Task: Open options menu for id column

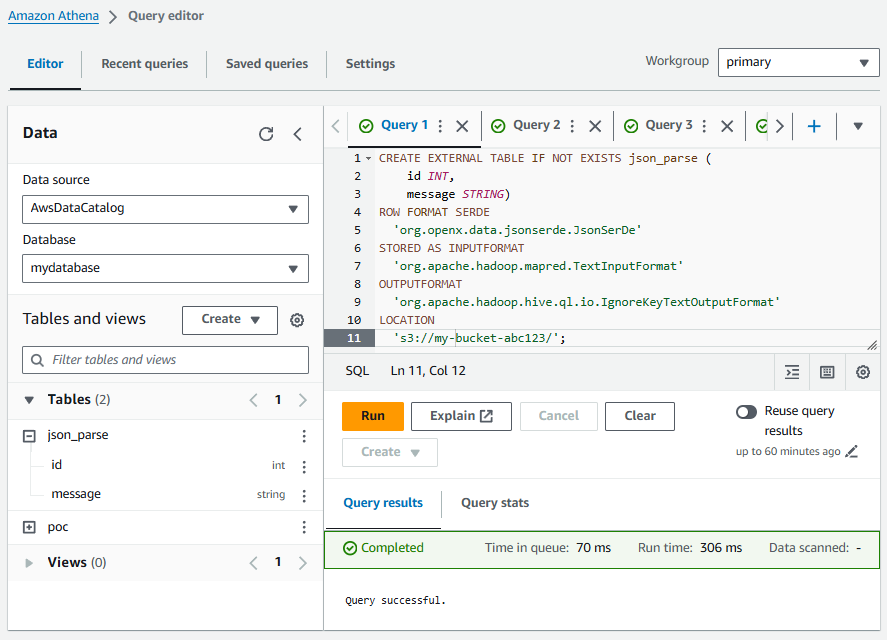Action: pos(304,466)
